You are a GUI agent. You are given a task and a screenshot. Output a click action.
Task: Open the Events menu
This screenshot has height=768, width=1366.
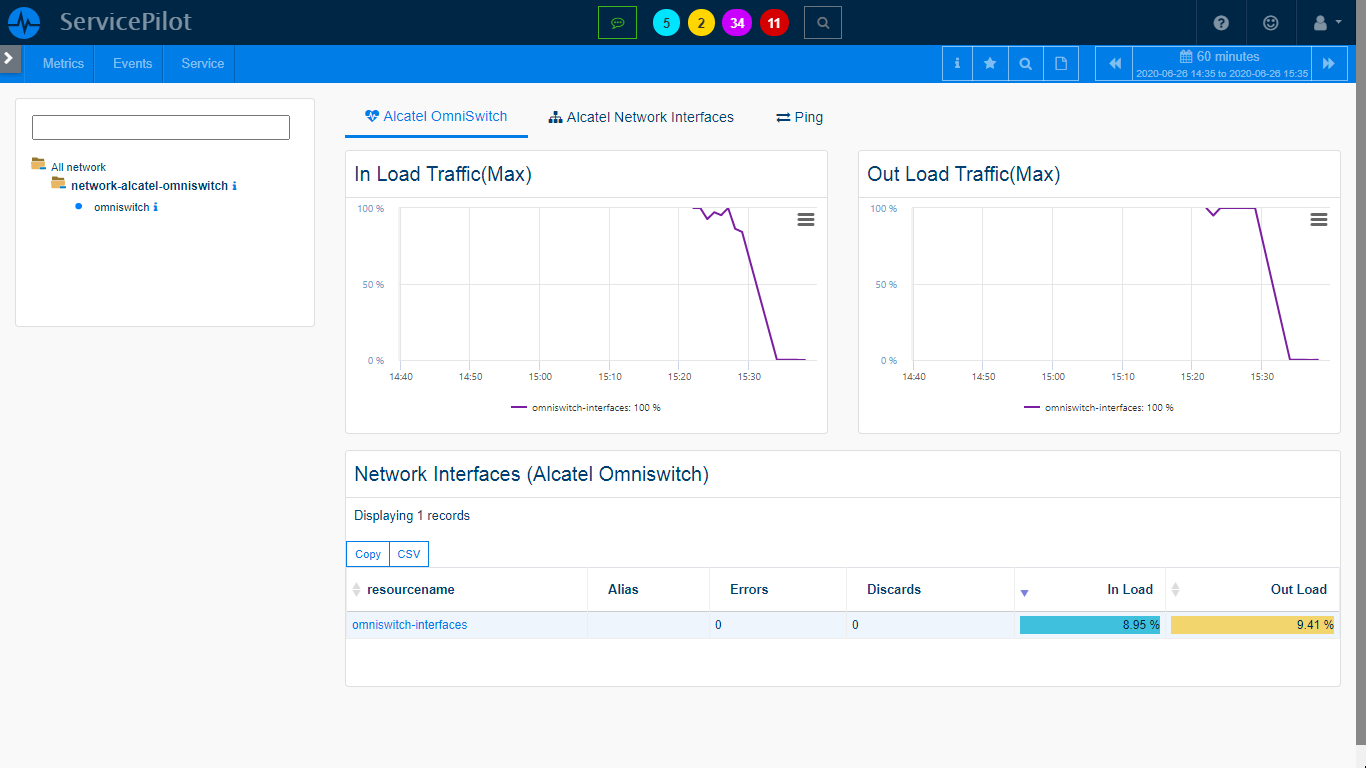(x=132, y=63)
